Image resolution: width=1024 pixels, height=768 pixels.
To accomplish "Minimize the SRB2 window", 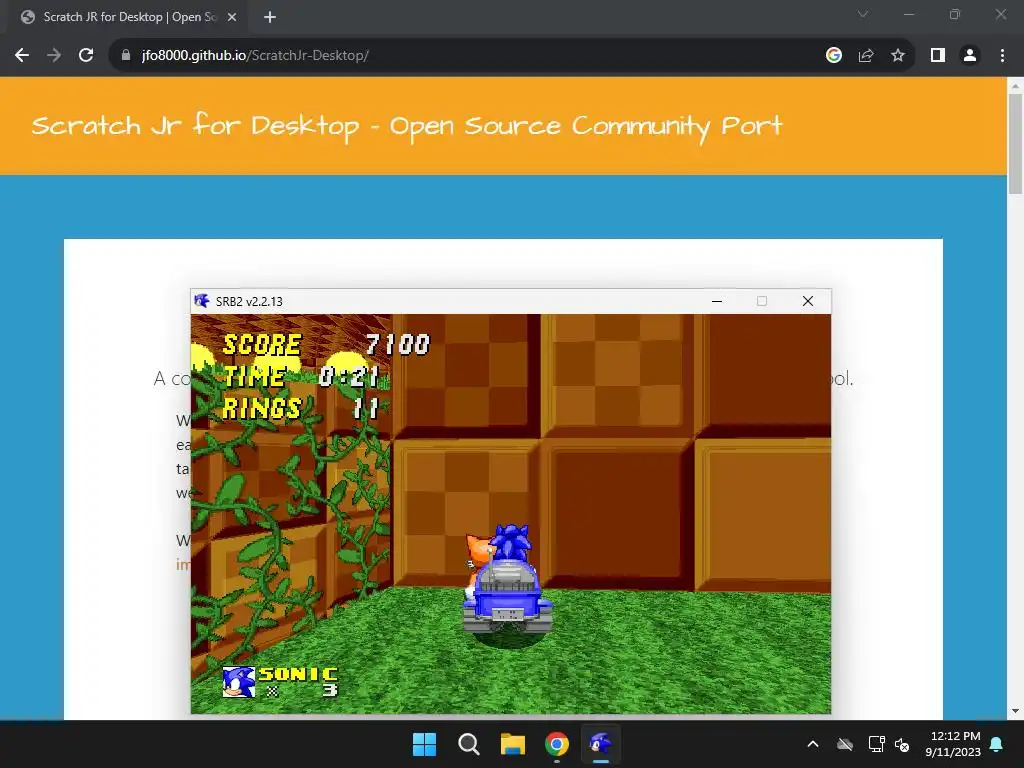I will (716, 301).
